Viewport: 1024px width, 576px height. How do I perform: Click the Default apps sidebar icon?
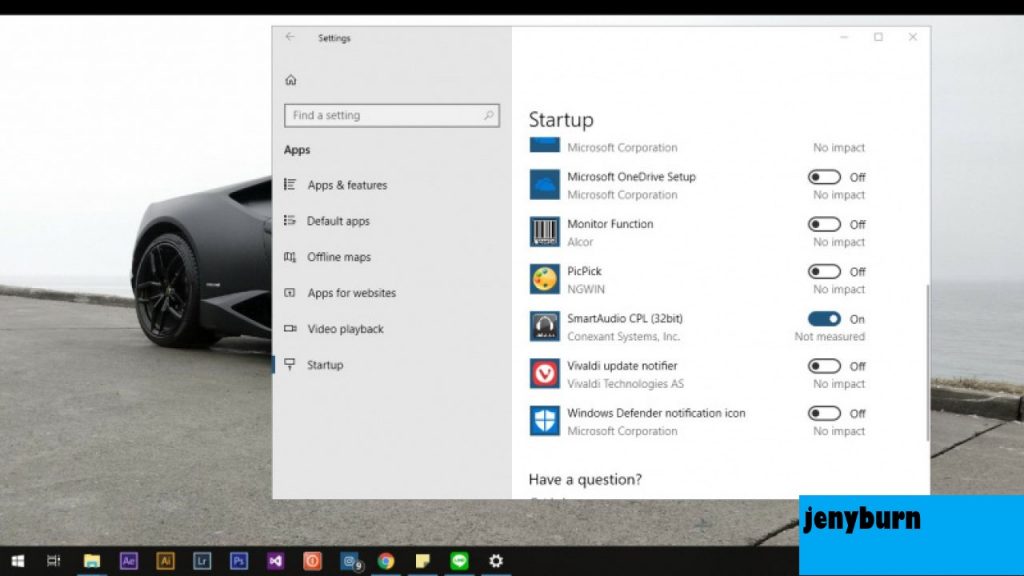pyautogui.click(x=290, y=221)
